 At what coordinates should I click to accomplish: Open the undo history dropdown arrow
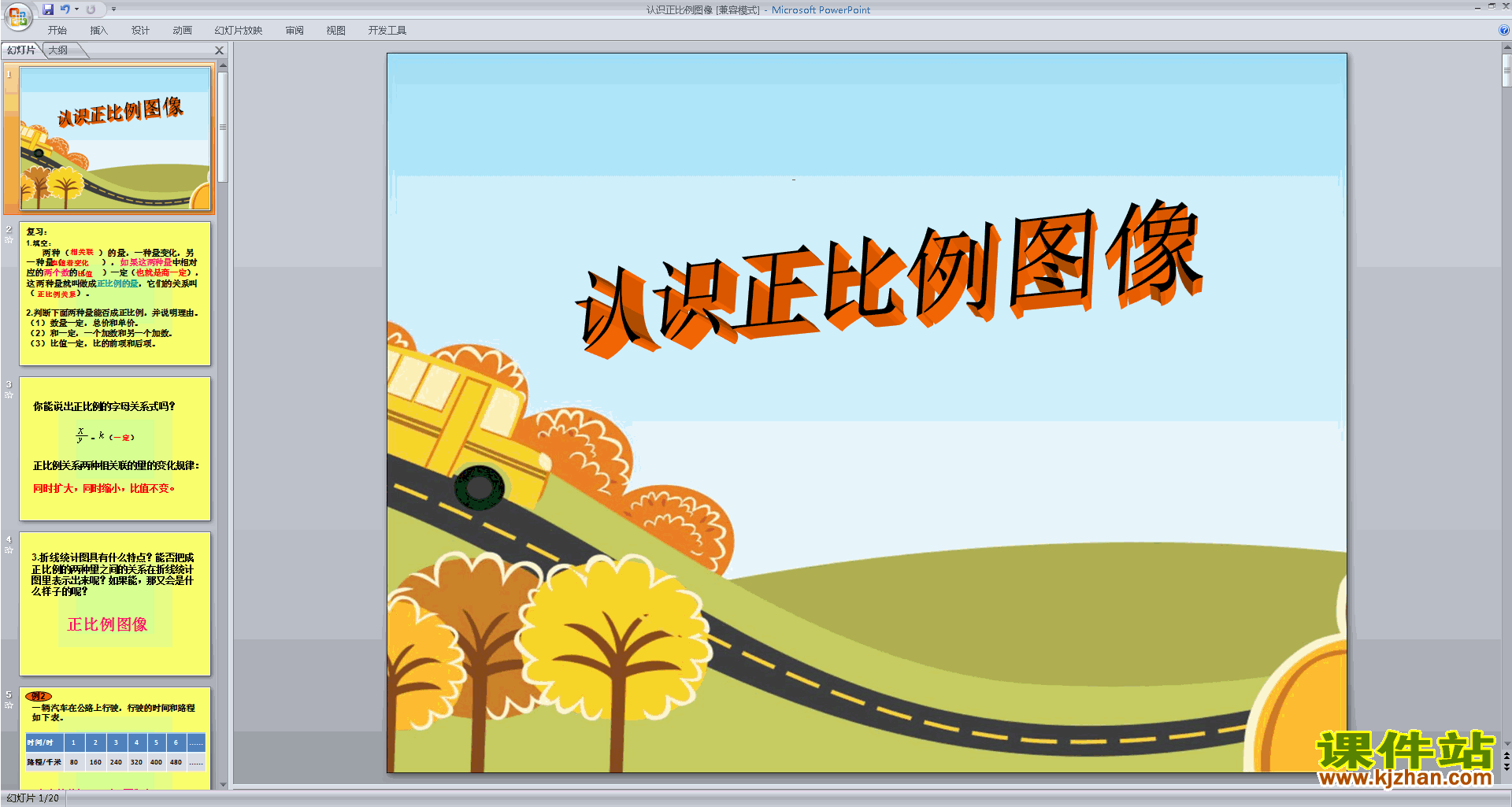pos(76,9)
